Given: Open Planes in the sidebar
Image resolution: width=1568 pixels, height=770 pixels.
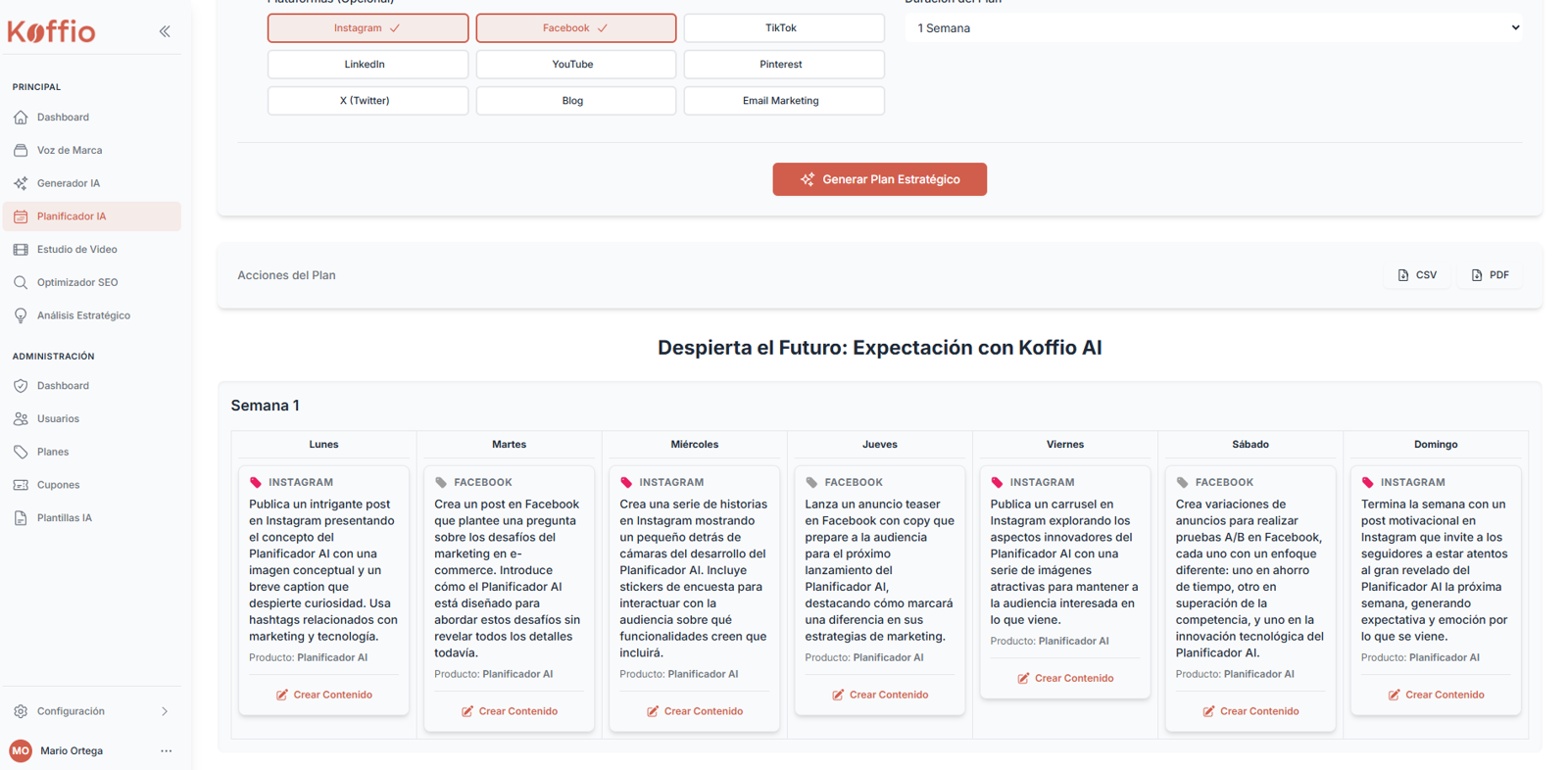Looking at the screenshot, I should [92, 452].
